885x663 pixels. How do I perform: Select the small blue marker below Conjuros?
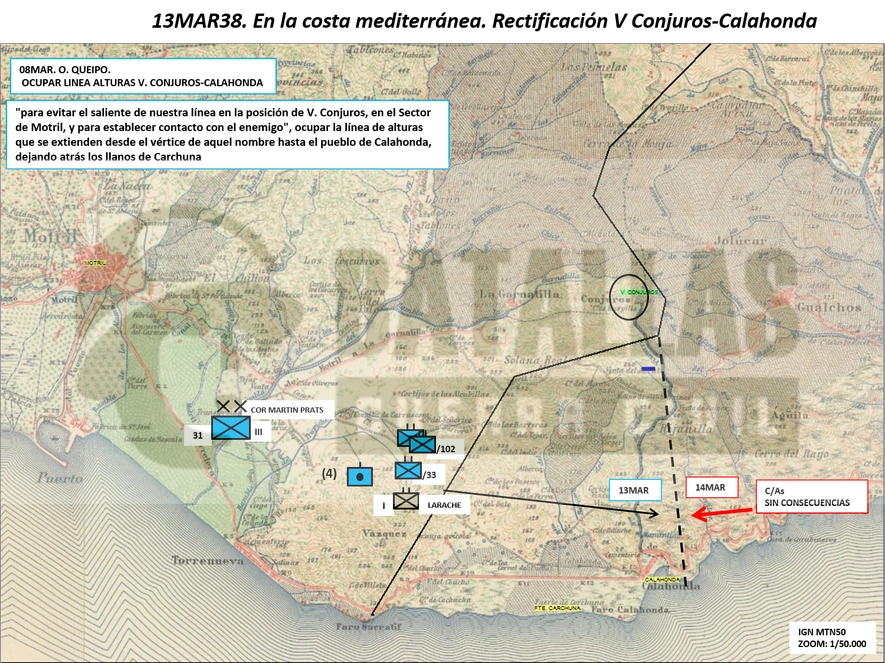[x=649, y=369]
